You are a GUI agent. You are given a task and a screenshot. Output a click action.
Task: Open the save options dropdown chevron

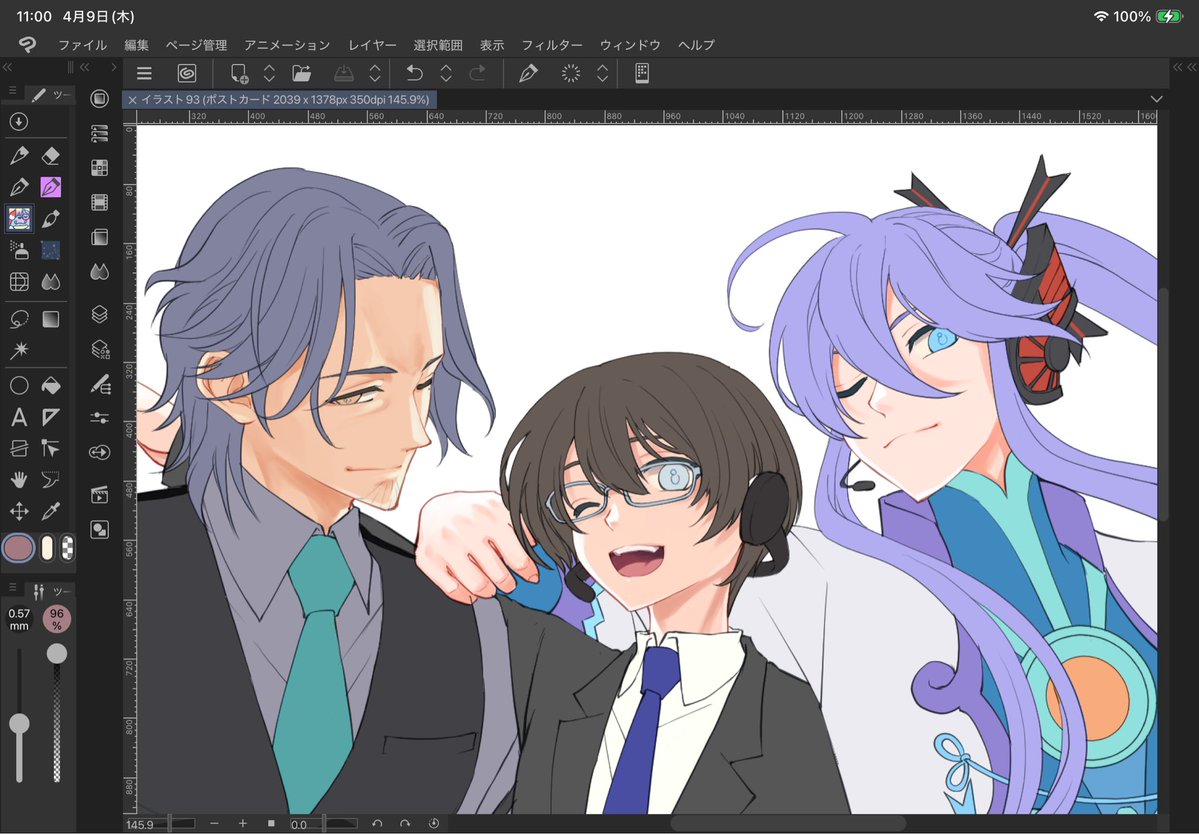click(374, 72)
